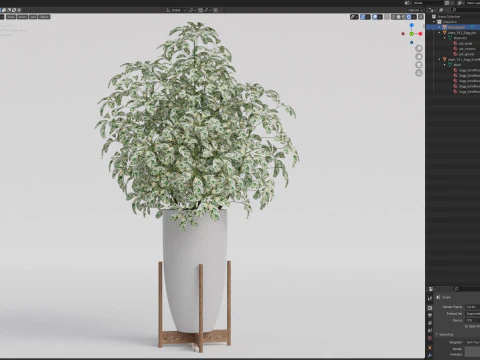Screen dimensions: 480x360
Task: Toggle snapping magnet in header
Action: click(x=201, y=10)
